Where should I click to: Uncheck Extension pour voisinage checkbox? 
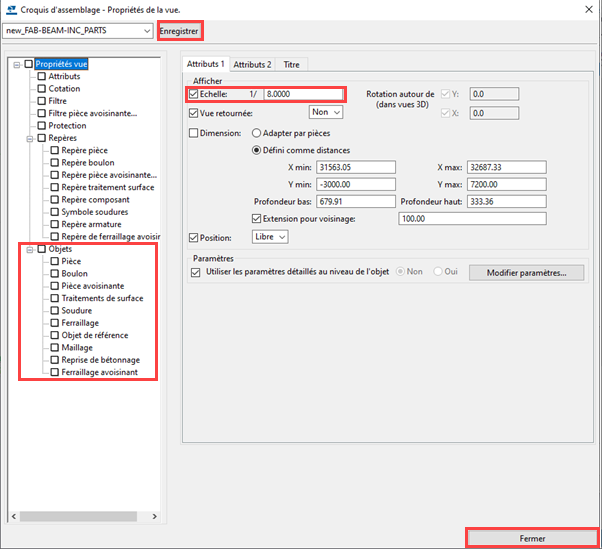257,218
